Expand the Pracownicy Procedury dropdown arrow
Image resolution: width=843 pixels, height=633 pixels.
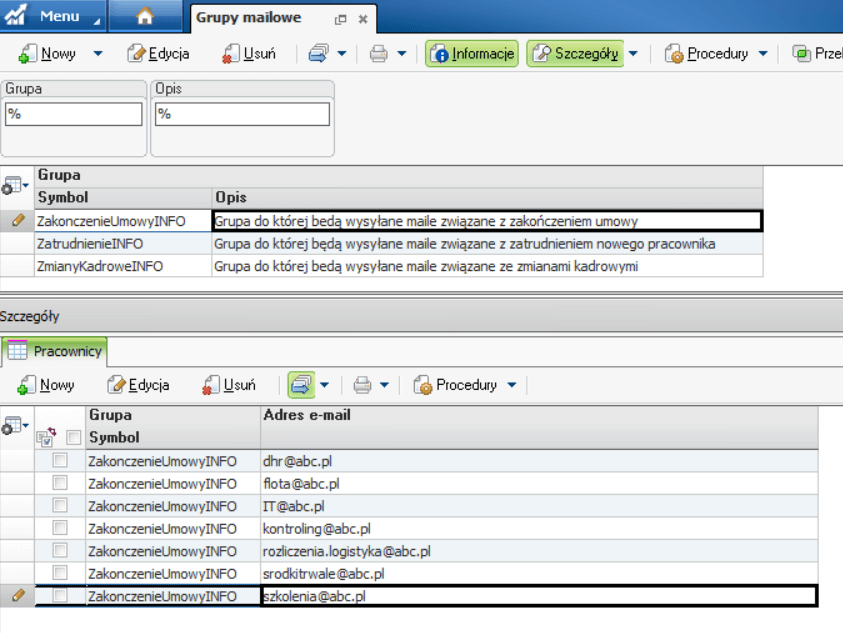coord(512,385)
